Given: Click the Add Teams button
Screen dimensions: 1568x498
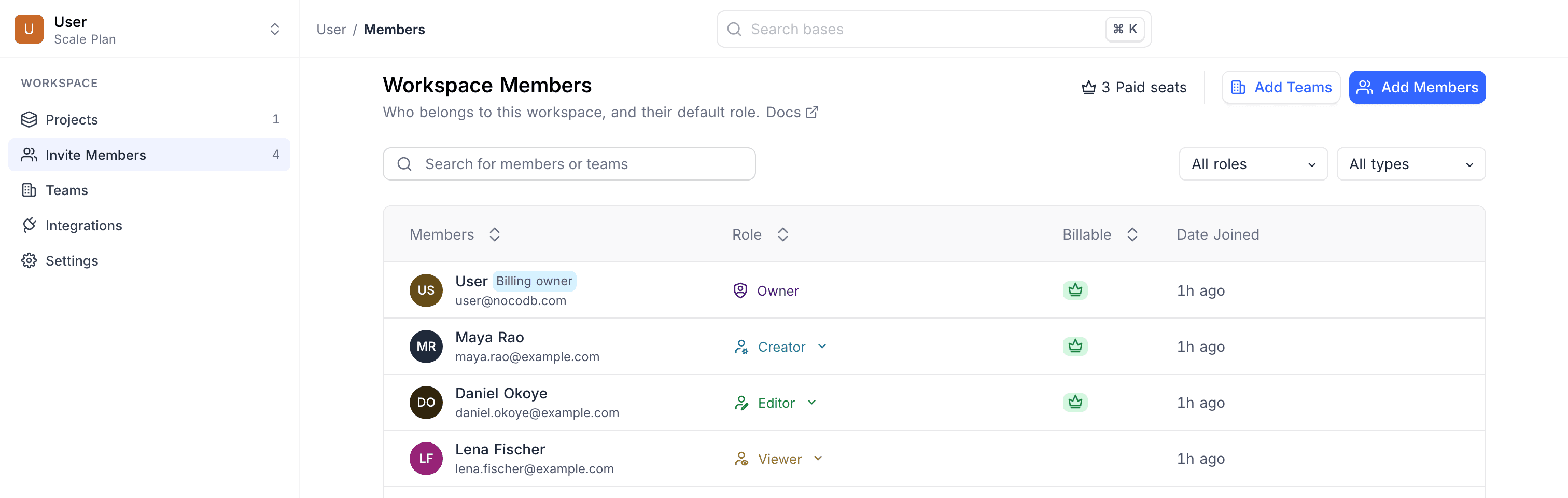Looking at the screenshot, I should (x=1281, y=87).
